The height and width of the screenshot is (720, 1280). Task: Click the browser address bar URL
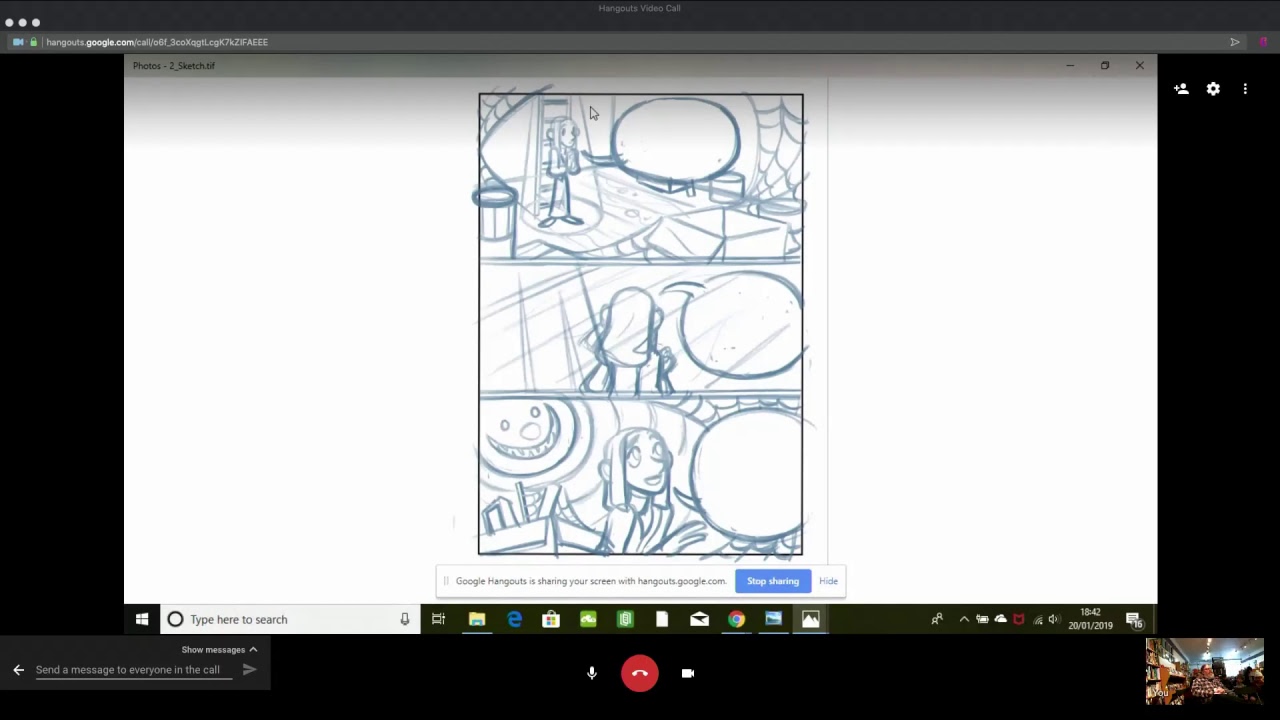(157, 42)
